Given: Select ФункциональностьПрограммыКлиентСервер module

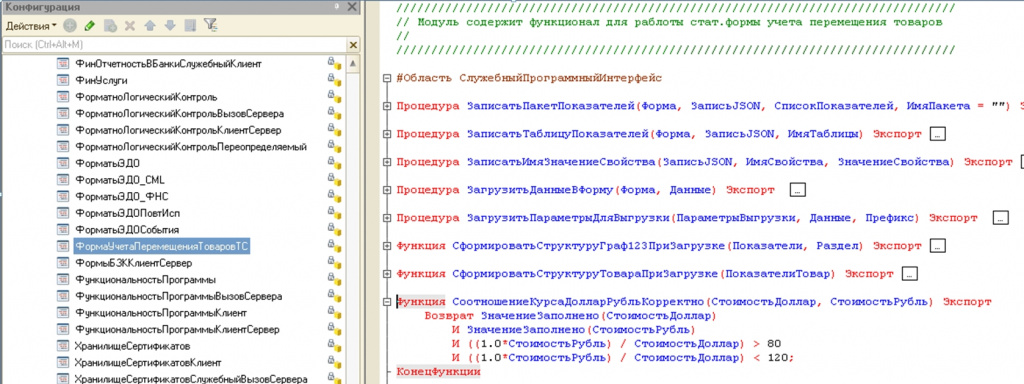Looking at the screenshot, I should tap(178, 330).
